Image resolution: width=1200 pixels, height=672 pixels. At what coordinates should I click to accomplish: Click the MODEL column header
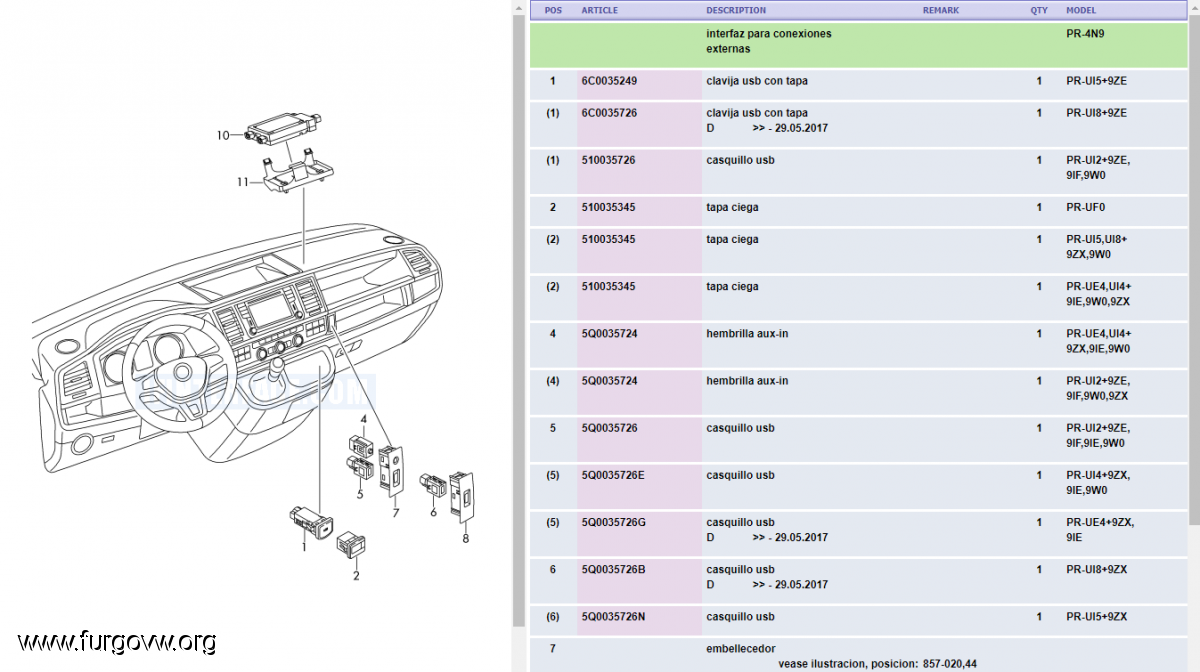1081,10
